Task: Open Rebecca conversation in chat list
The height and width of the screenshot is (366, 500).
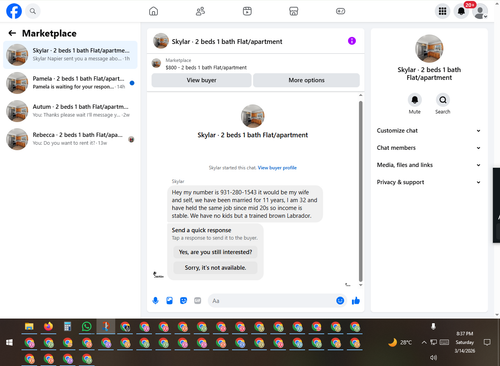Action: (70, 139)
